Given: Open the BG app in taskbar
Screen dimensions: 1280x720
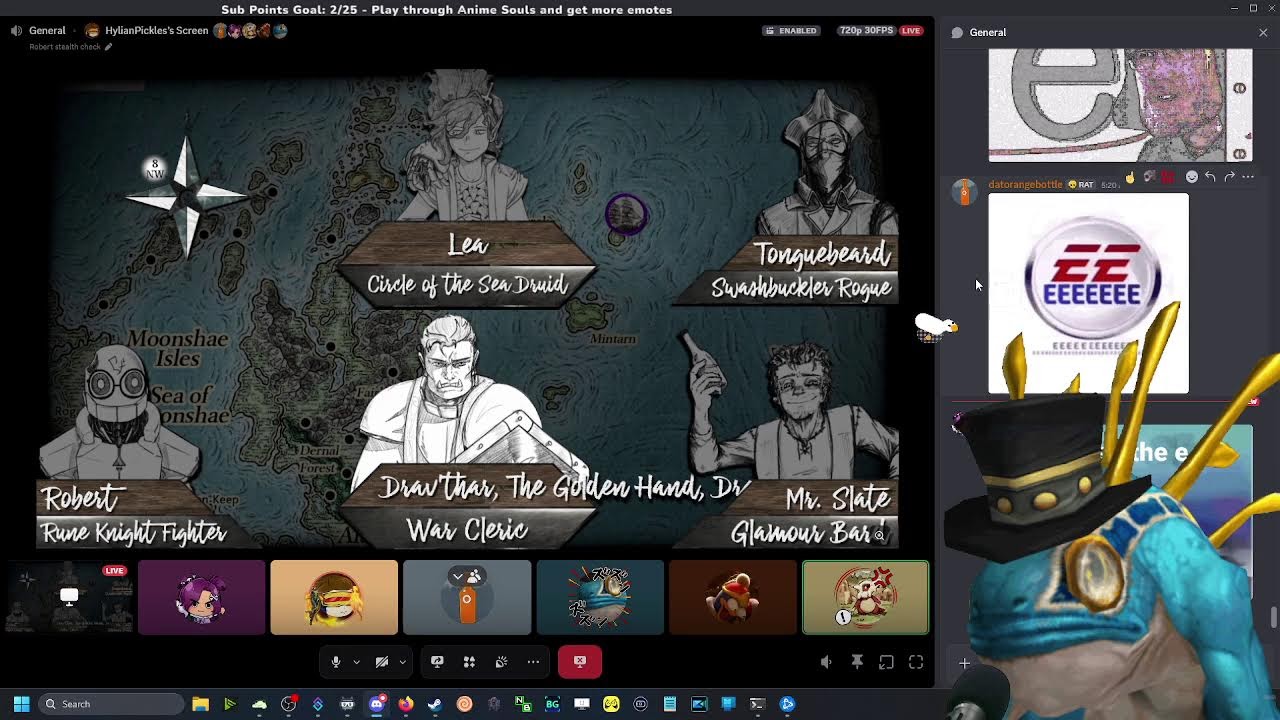Looking at the screenshot, I should pyautogui.click(x=552, y=704).
